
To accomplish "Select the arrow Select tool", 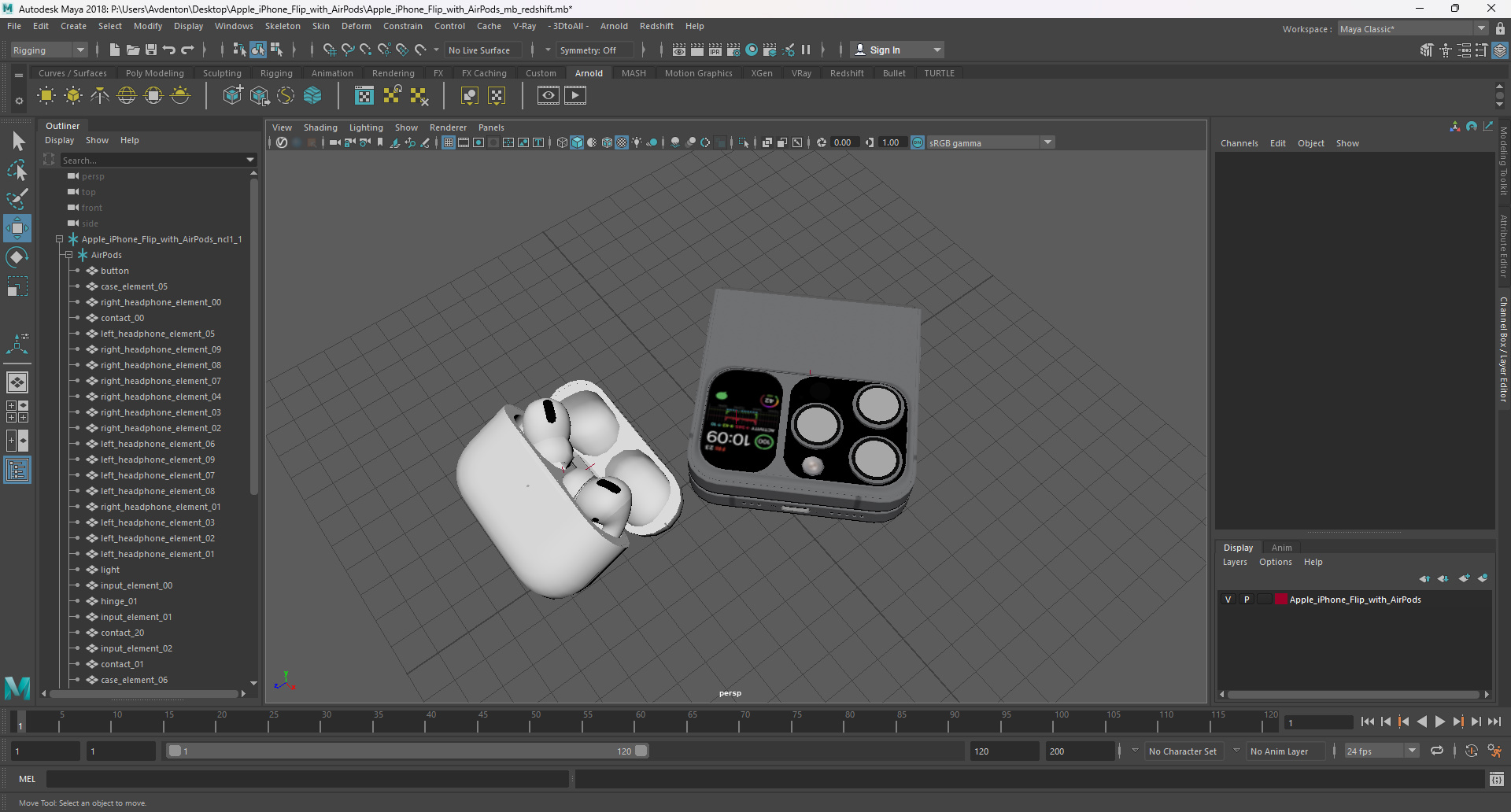I will (17, 142).
